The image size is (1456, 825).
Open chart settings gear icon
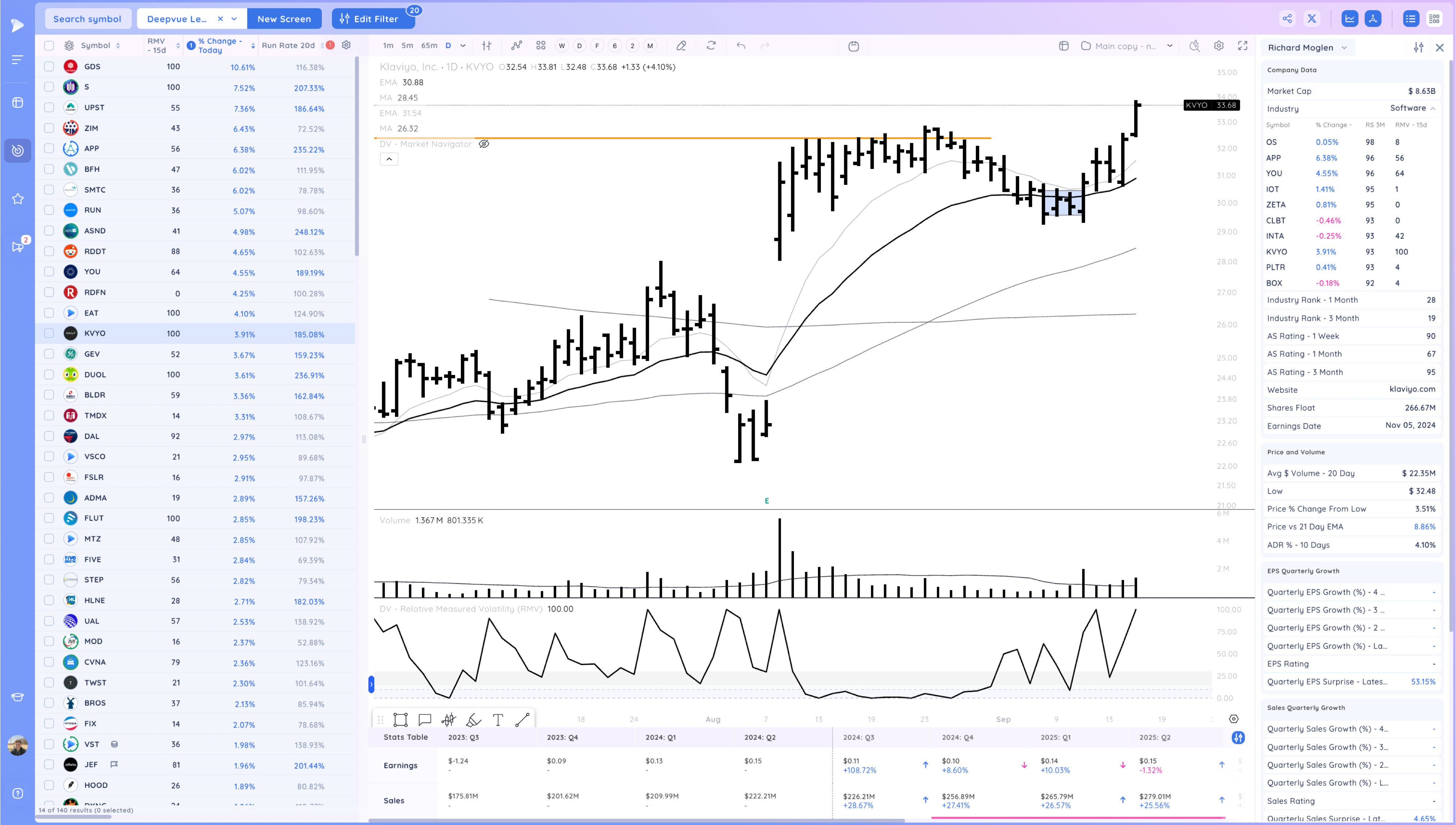pyautogui.click(x=1219, y=46)
